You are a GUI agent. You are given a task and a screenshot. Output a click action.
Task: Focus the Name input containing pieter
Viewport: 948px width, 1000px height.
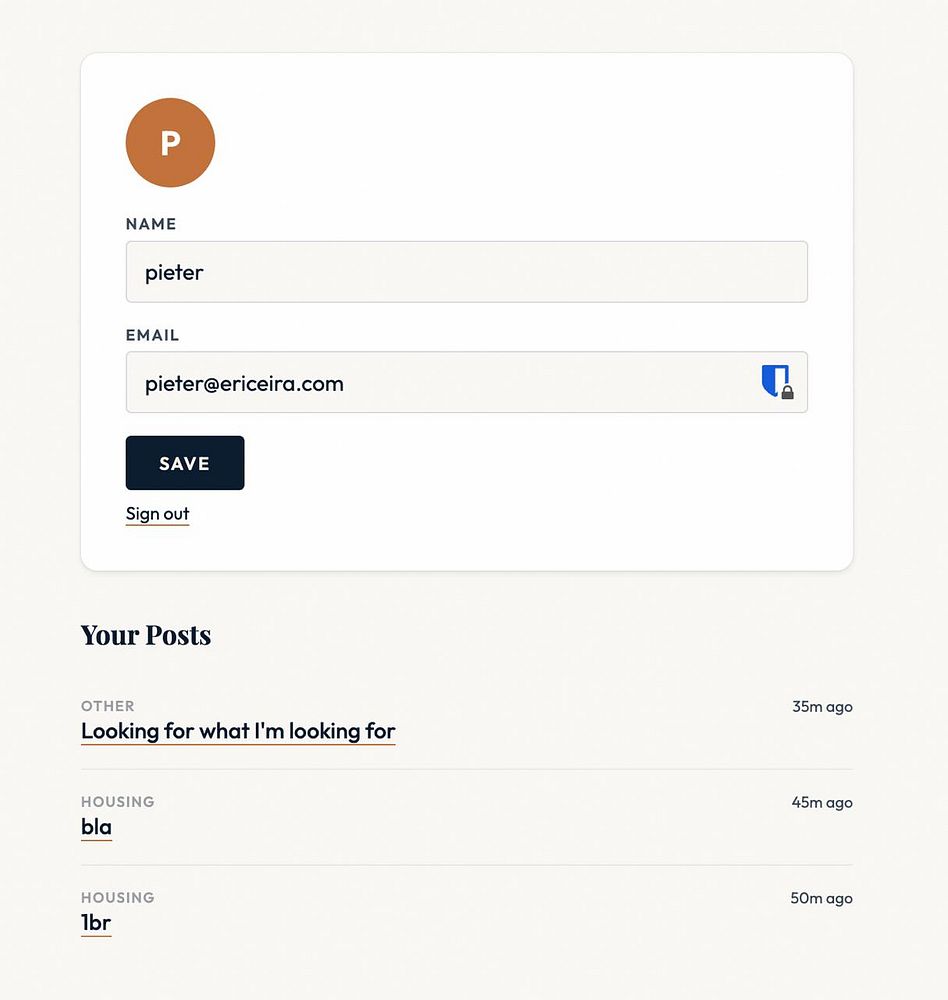pos(466,272)
